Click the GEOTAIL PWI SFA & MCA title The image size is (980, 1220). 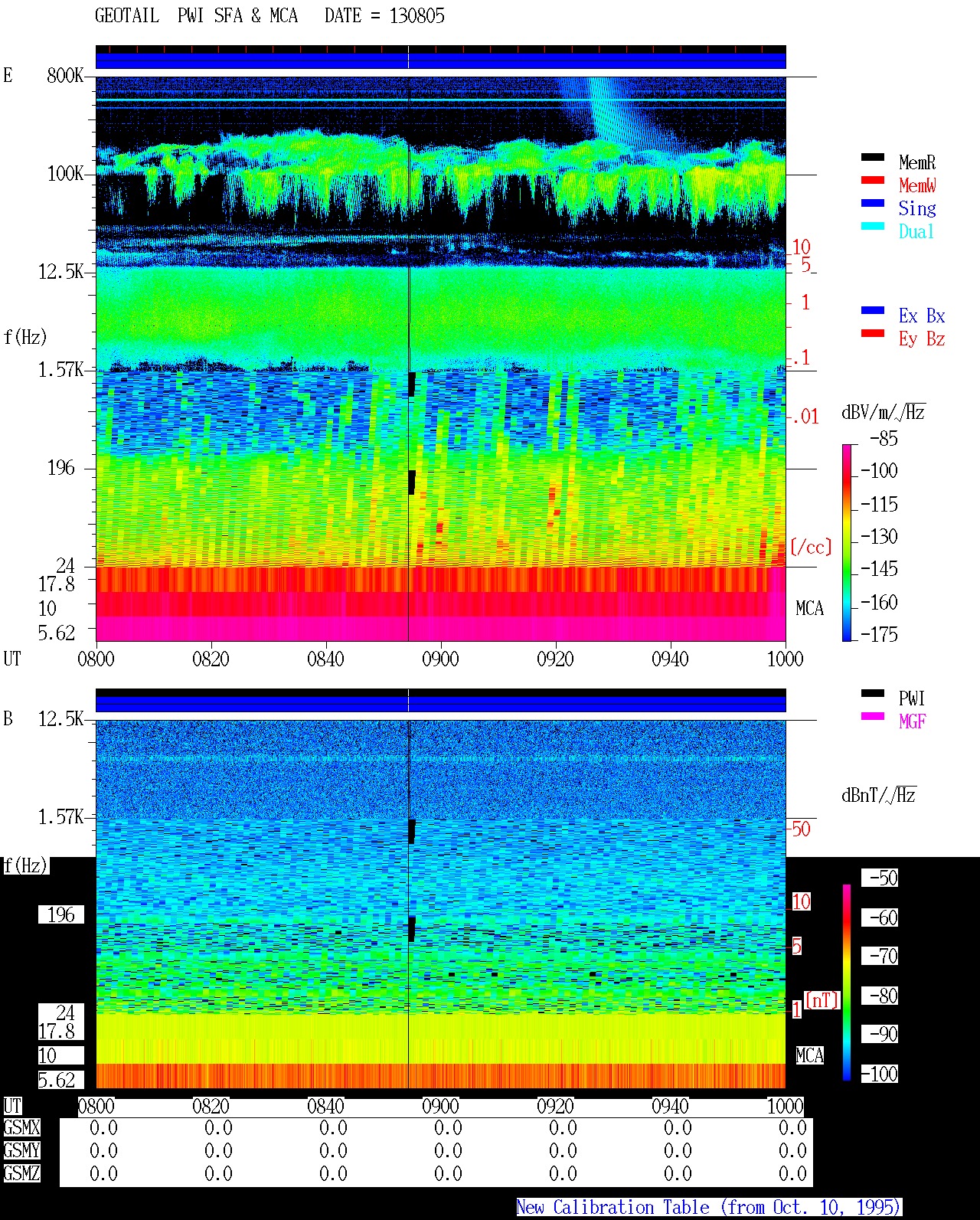[196, 16]
